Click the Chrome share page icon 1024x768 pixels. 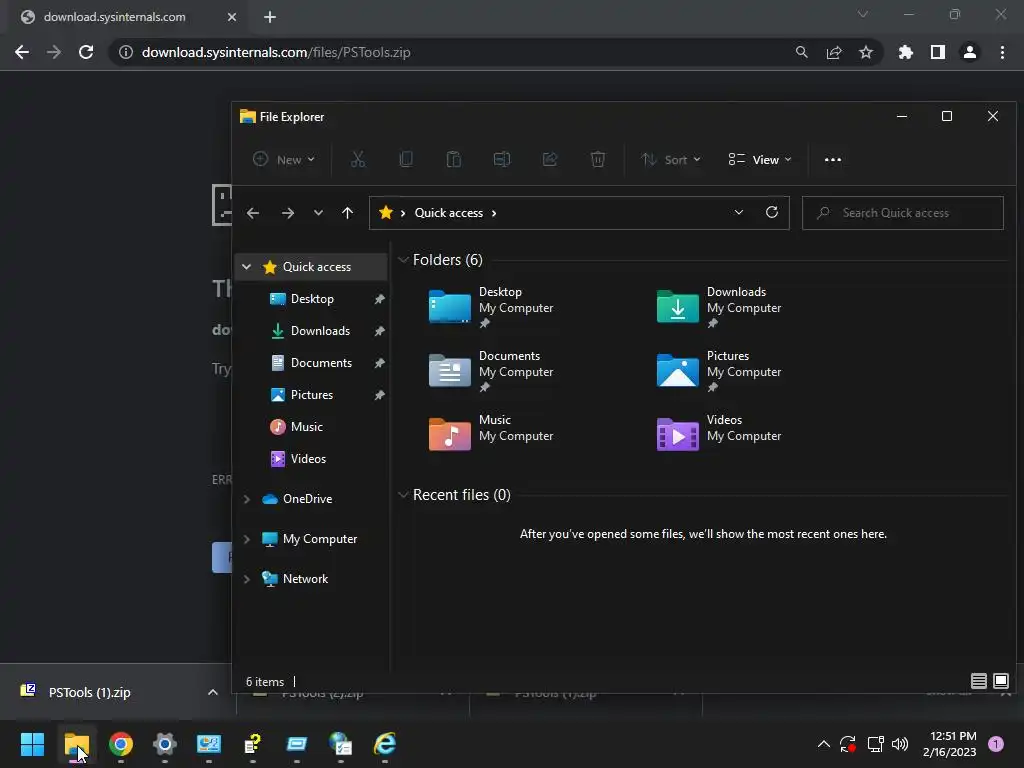(x=834, y=52)
